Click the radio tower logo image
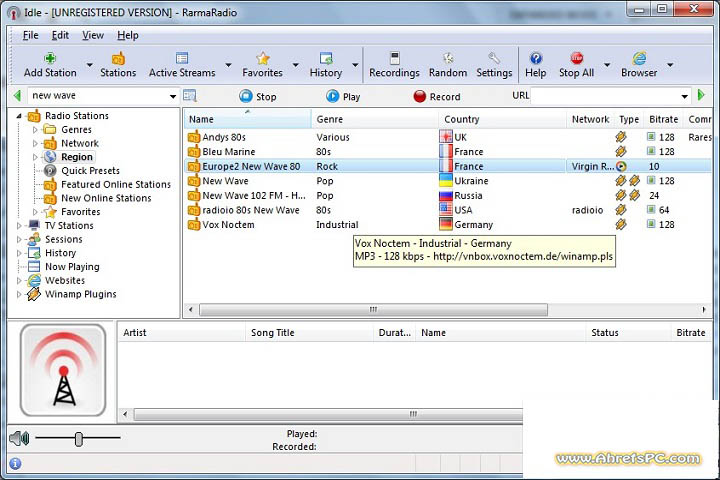 63,370
